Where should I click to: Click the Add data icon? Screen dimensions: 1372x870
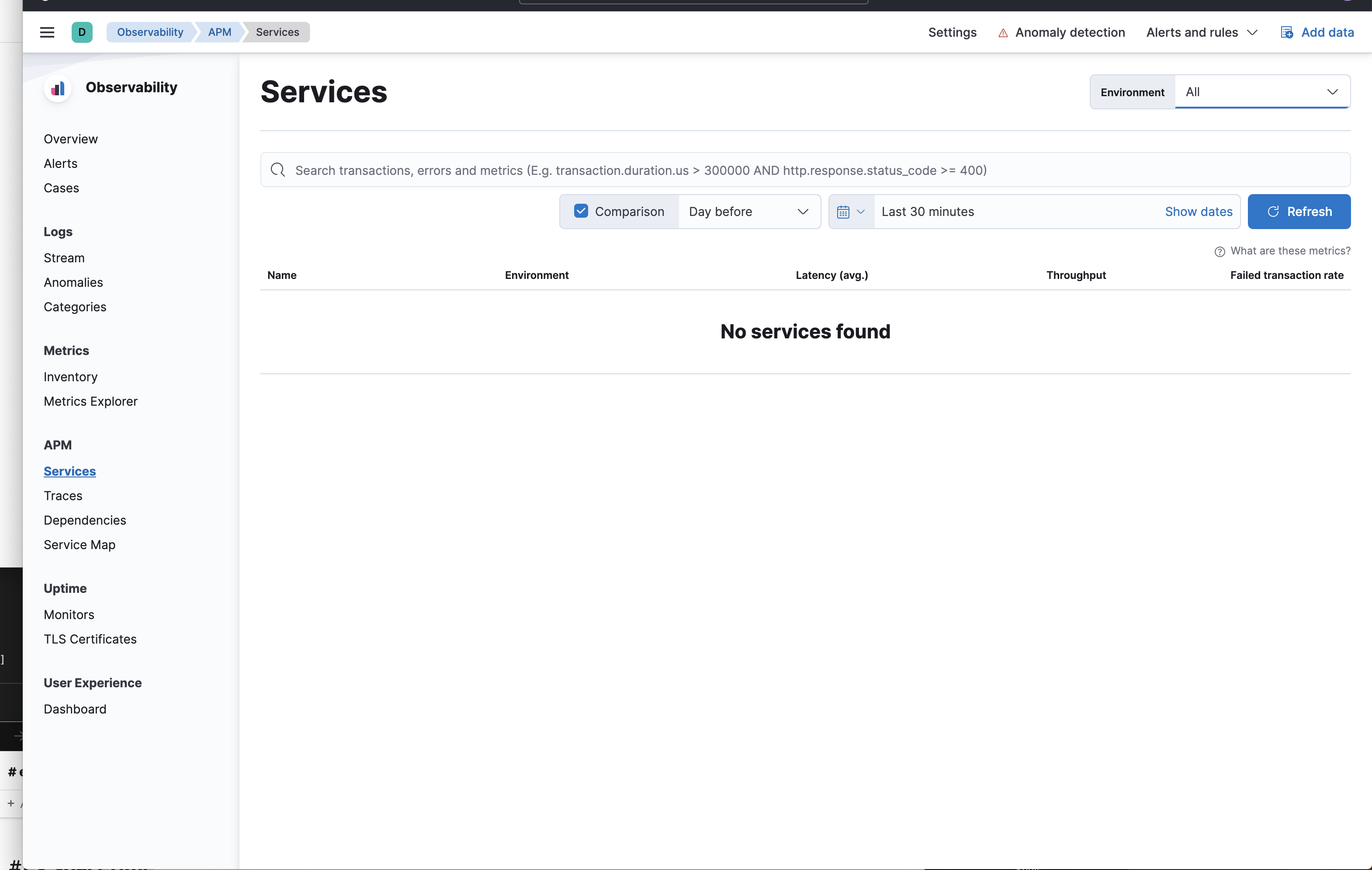click(1286, 32)
